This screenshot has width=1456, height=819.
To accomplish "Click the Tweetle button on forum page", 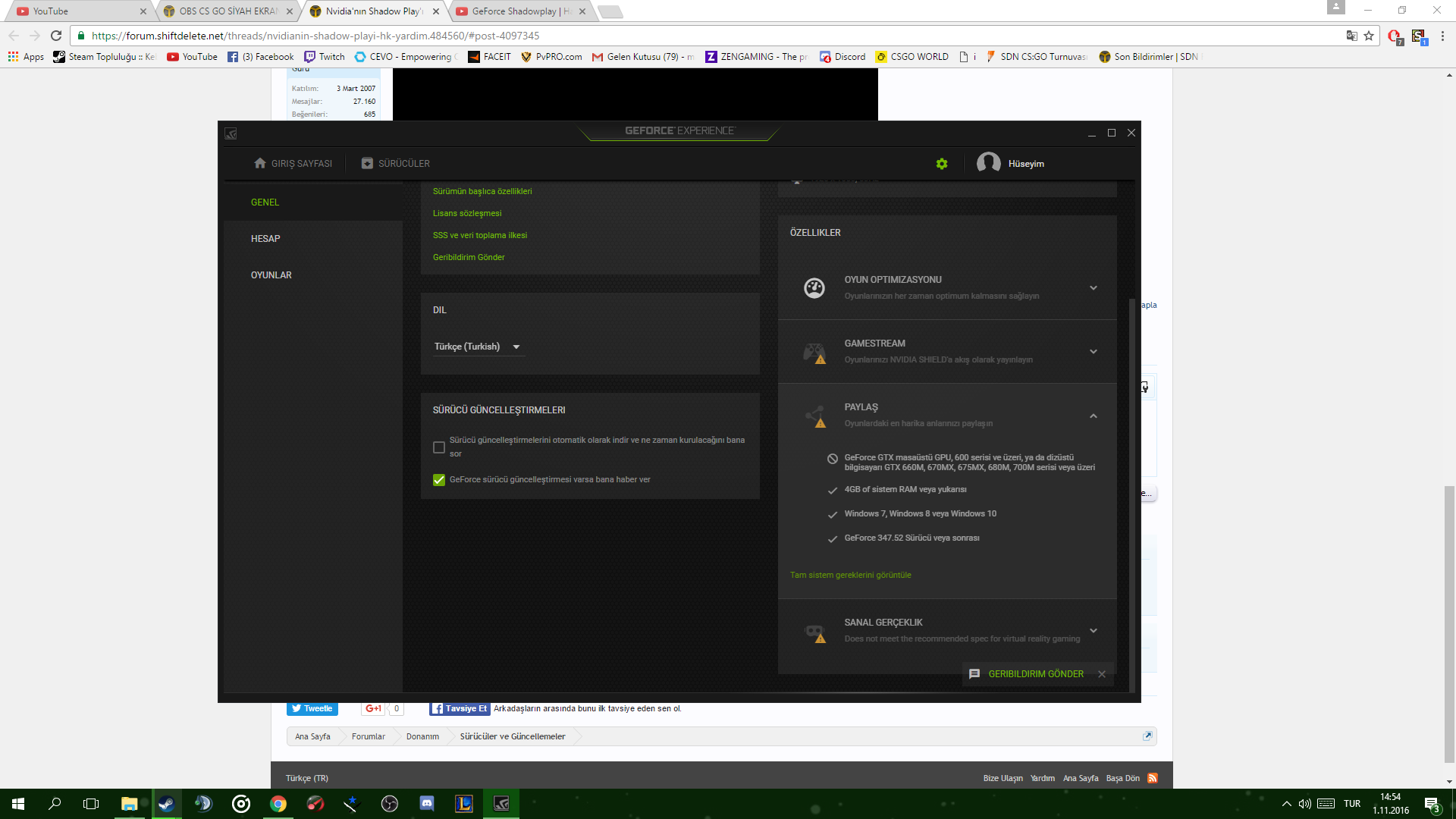I will point(312,708).
